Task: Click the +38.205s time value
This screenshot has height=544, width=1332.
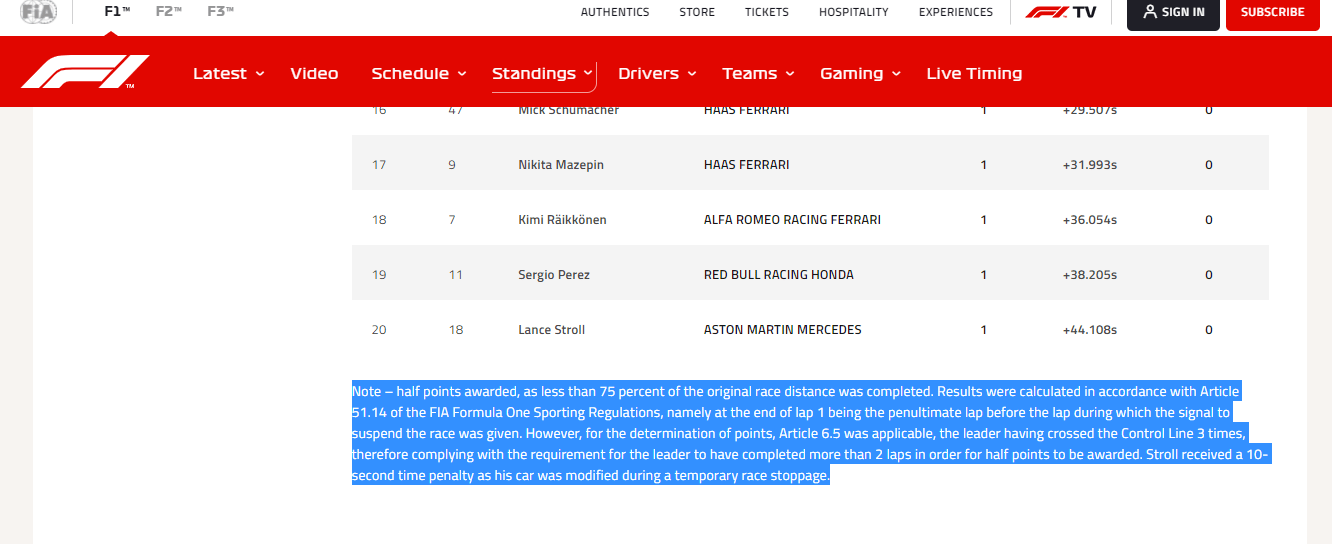Action: coord(1089,275)
